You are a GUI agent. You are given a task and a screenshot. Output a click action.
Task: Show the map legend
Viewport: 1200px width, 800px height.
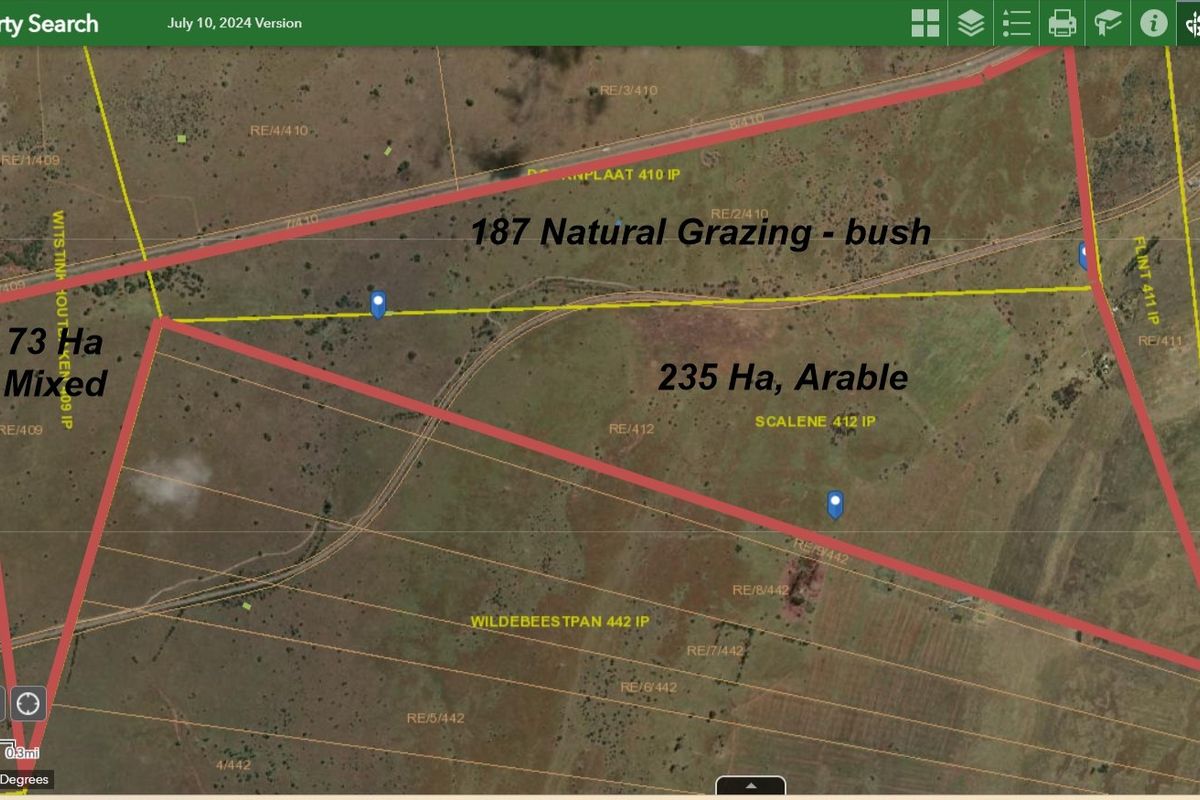(1016, 23)
